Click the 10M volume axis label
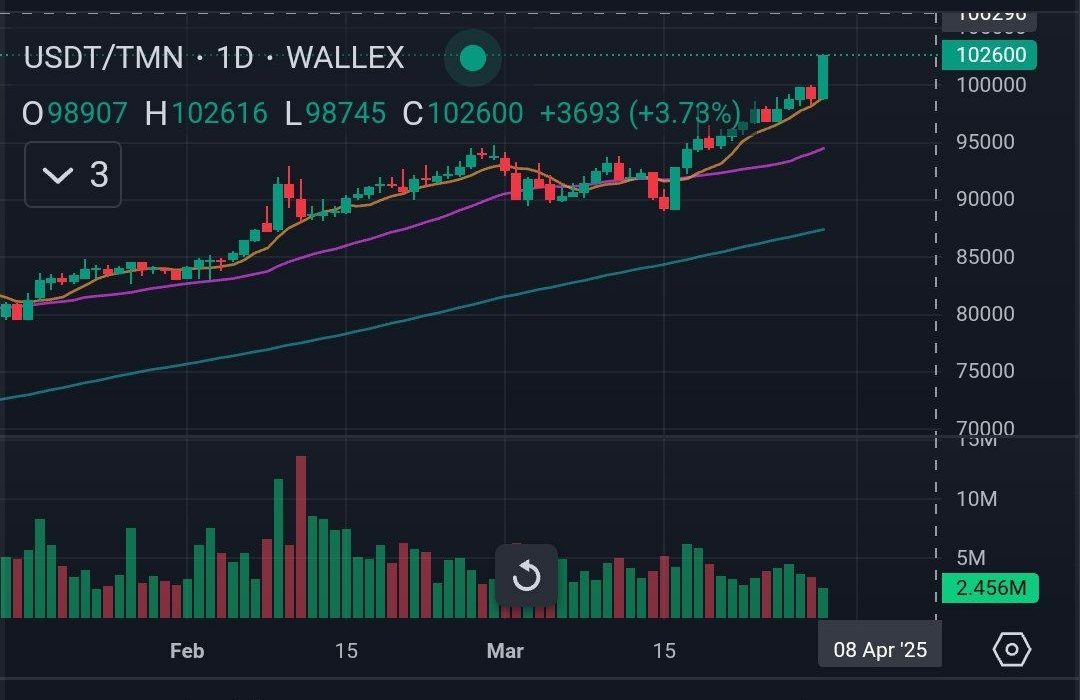 coord(976,499)
